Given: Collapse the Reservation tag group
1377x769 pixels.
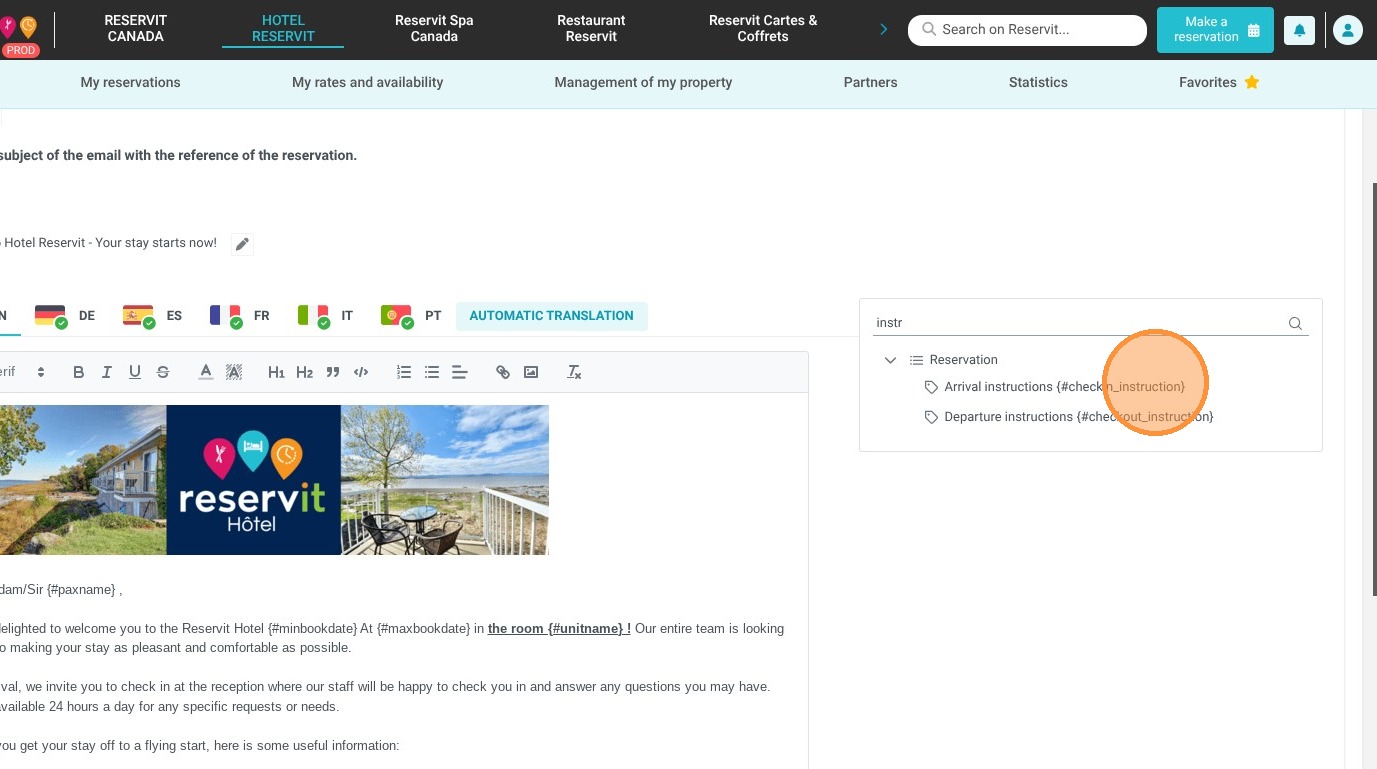Looking at the screenshot, I should [x=890, y=360].
